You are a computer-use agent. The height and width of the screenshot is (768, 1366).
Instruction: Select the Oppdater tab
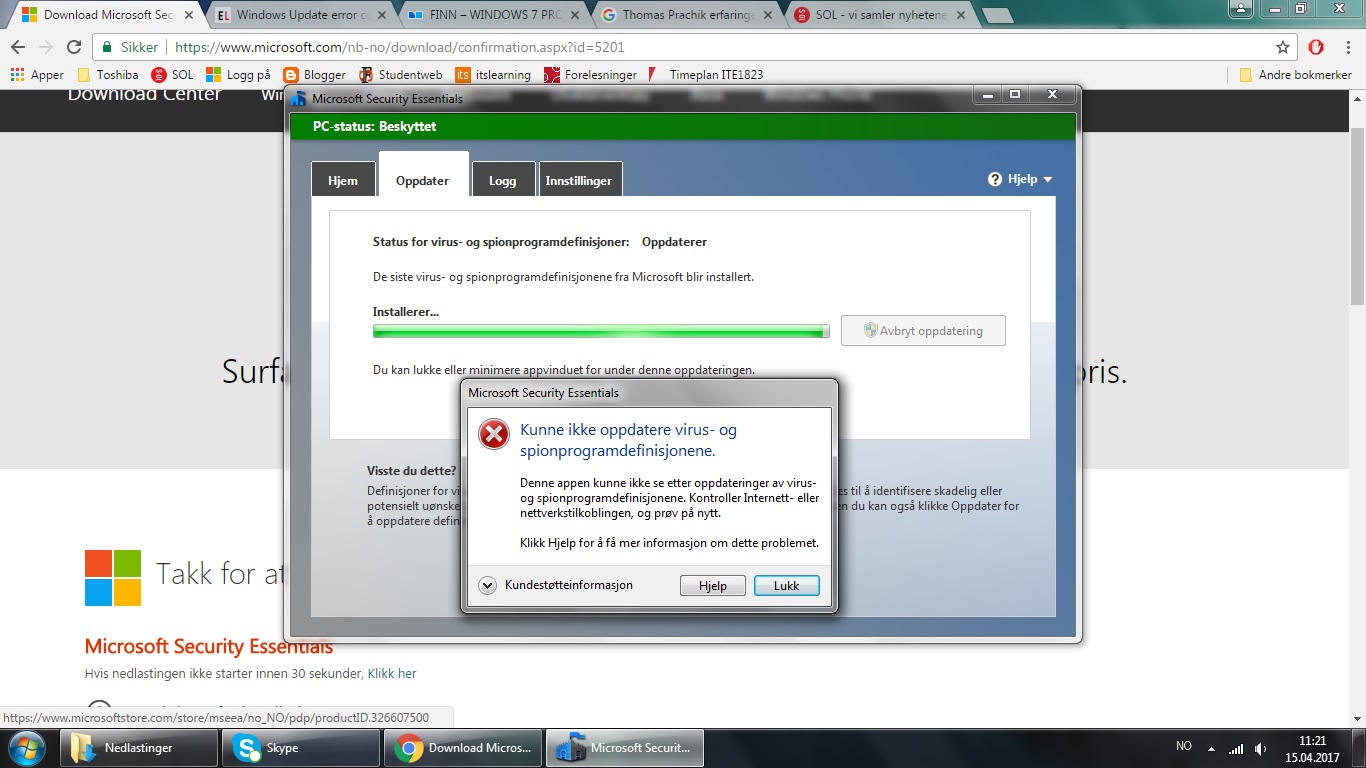tap(423, 180)
